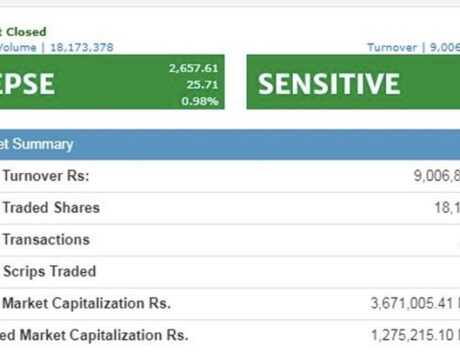The width and height of the screenshot is (460, 360).
Task: Select the Market Capitalization Rs. row
Action: point(230,303)
